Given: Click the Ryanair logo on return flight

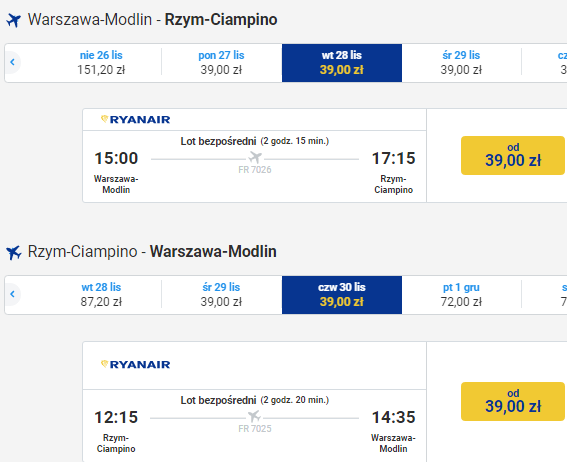Looking at the screenshot, I should click(x=135, y=364).
